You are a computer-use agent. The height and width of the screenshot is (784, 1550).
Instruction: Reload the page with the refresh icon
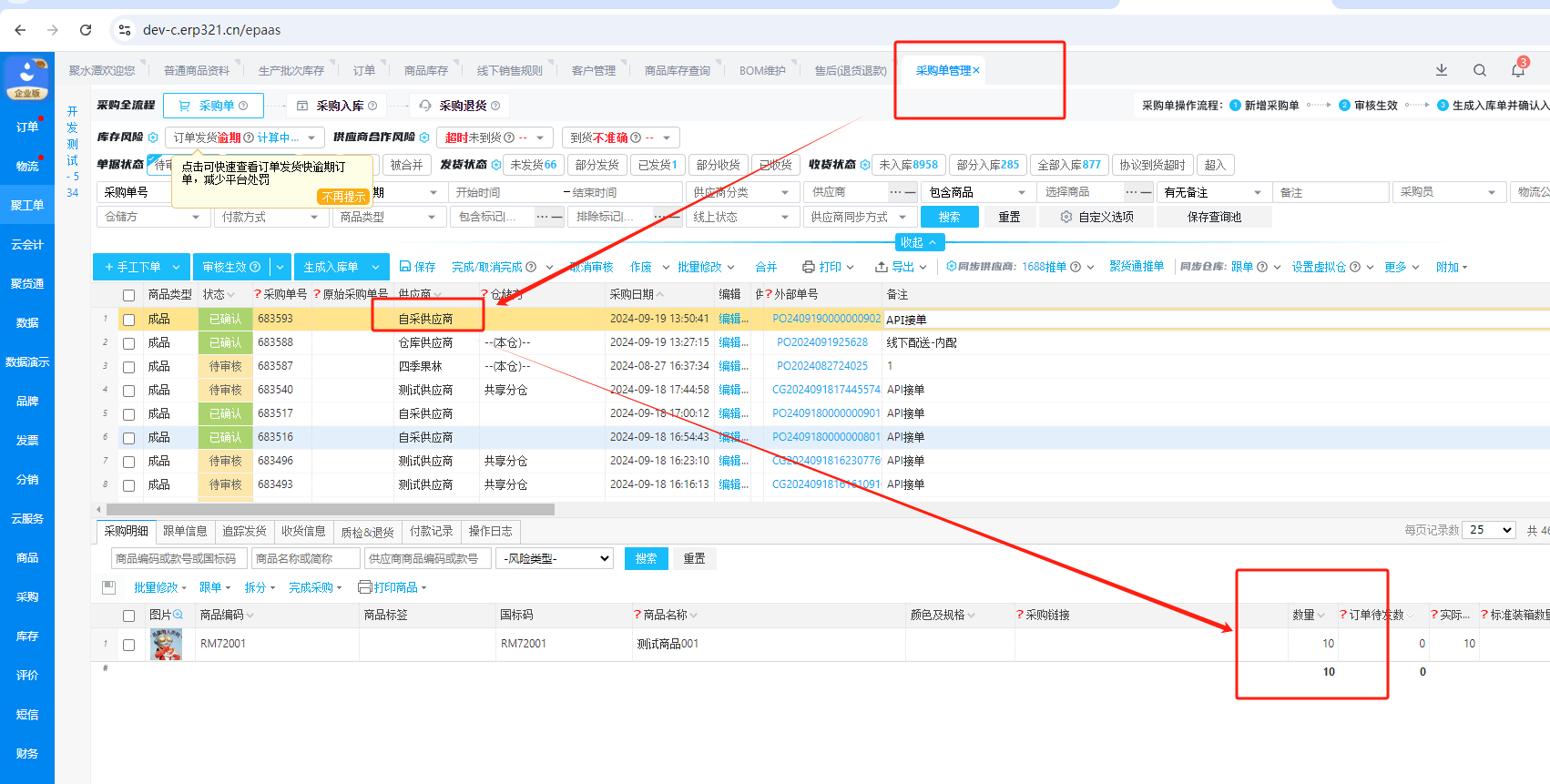click(x=86, y=30)
